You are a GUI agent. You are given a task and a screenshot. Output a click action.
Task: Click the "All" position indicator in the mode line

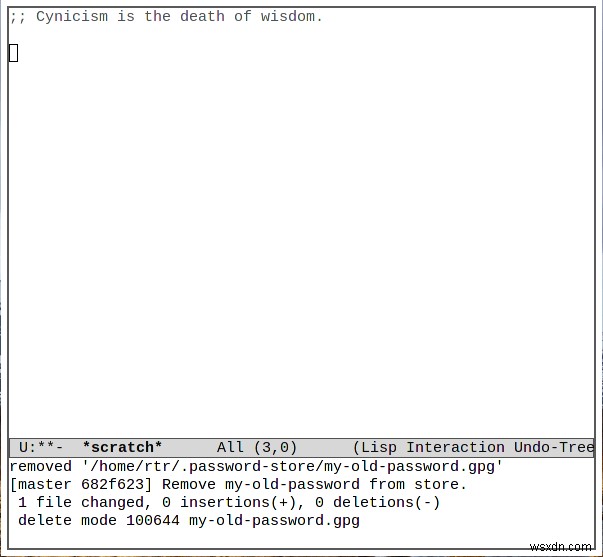click(230, 448)
